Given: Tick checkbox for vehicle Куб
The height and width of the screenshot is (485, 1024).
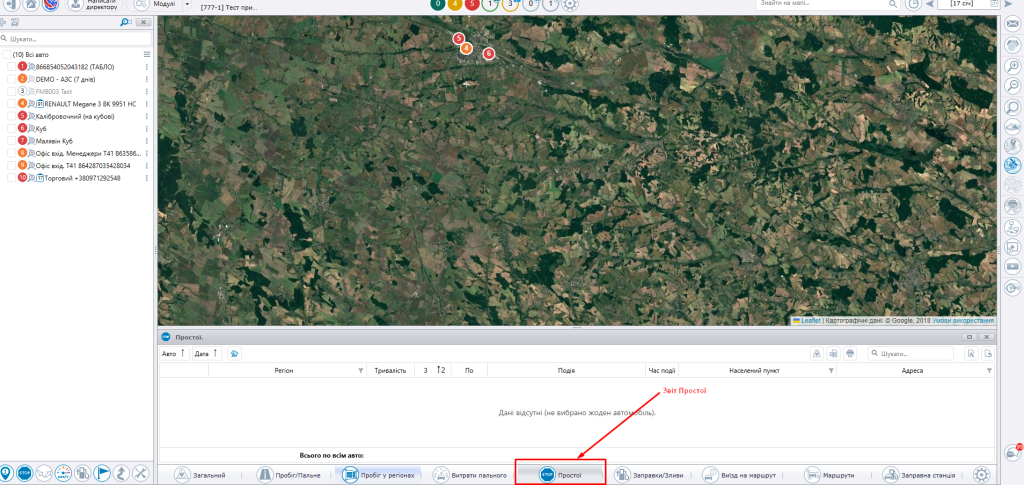Looking at the screenshot, I should (x=11, y=129).
